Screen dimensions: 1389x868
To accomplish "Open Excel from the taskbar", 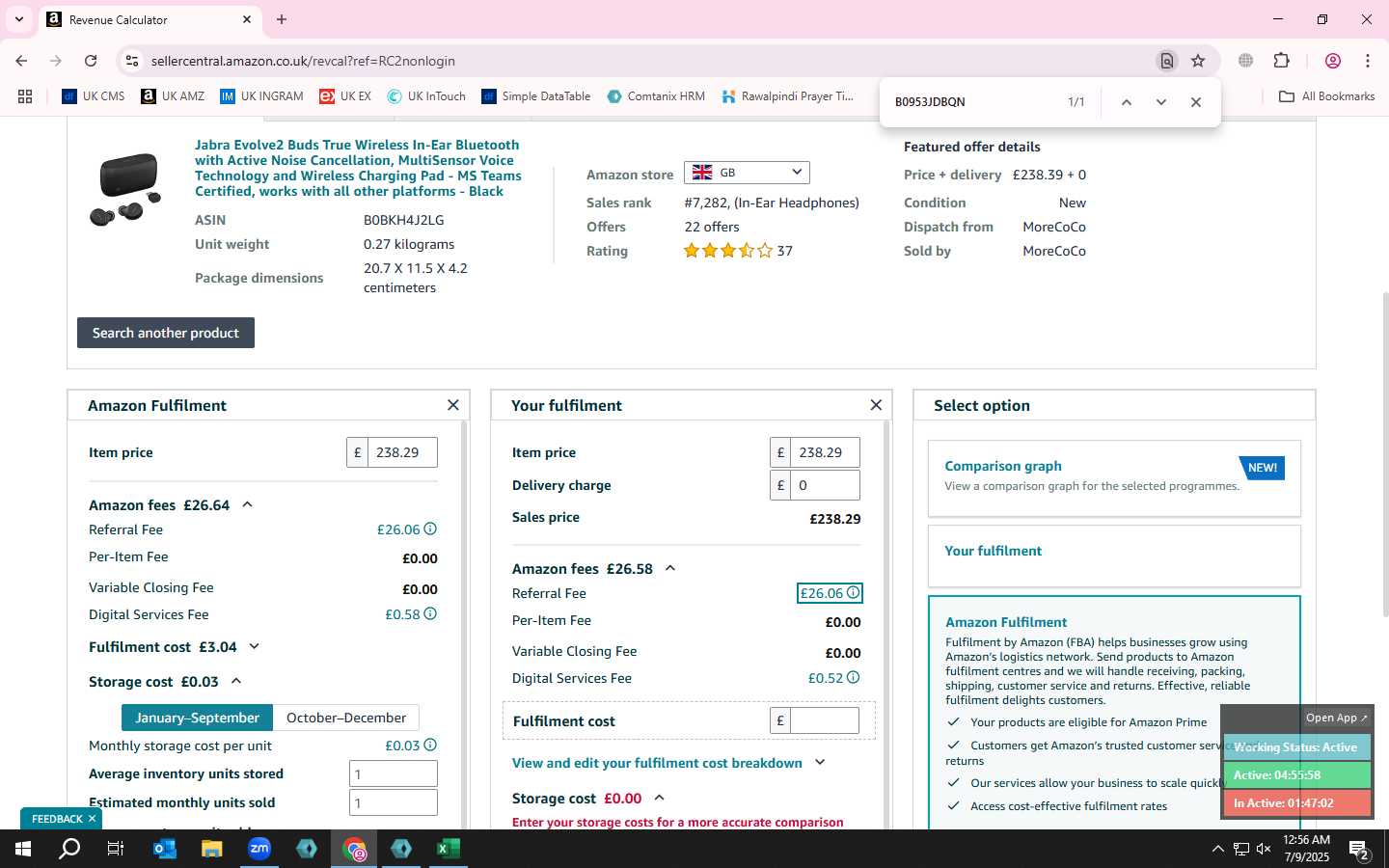I will coord(448,849).
